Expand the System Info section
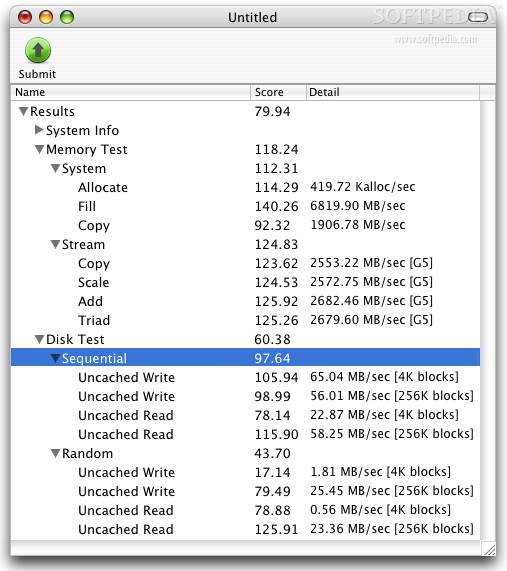507x571 pixels. coord(39,130)
